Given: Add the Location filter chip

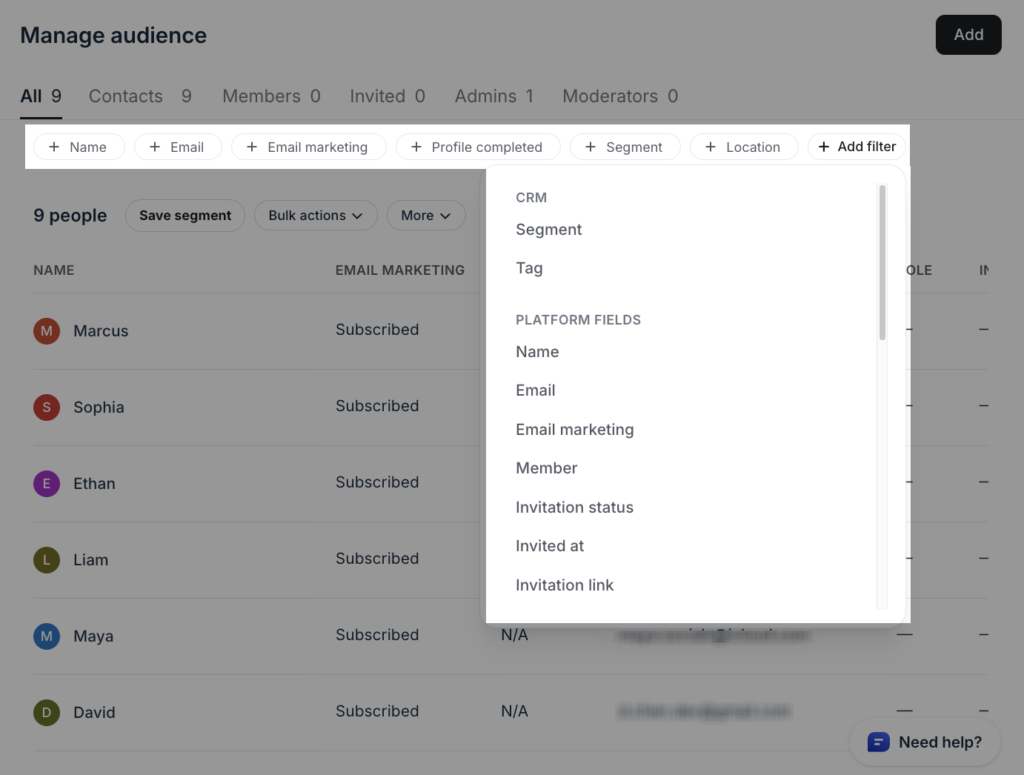Looking at the screenshot, I should coord(744,147).
